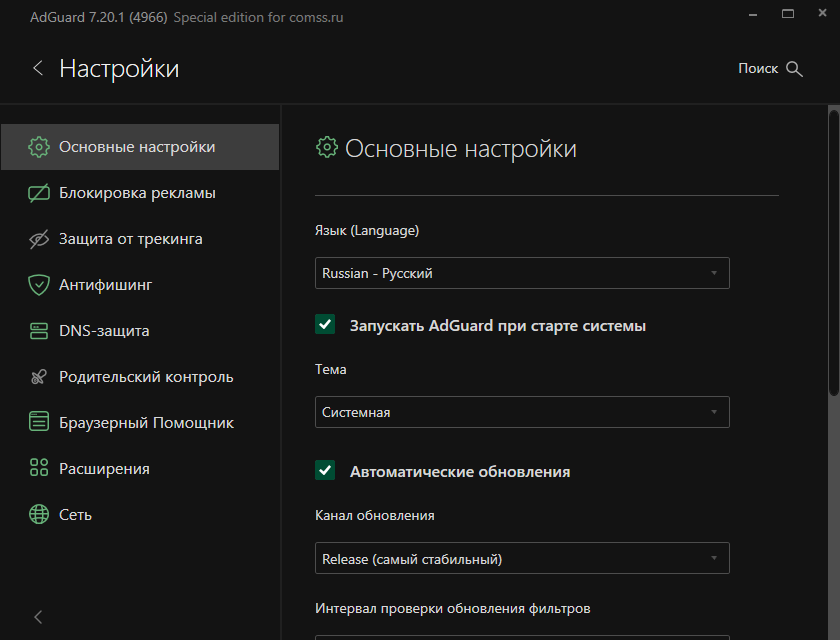Click the globe icon for Сеть
The height and width of the screenshot is (640, 840).
click(39, 515)
